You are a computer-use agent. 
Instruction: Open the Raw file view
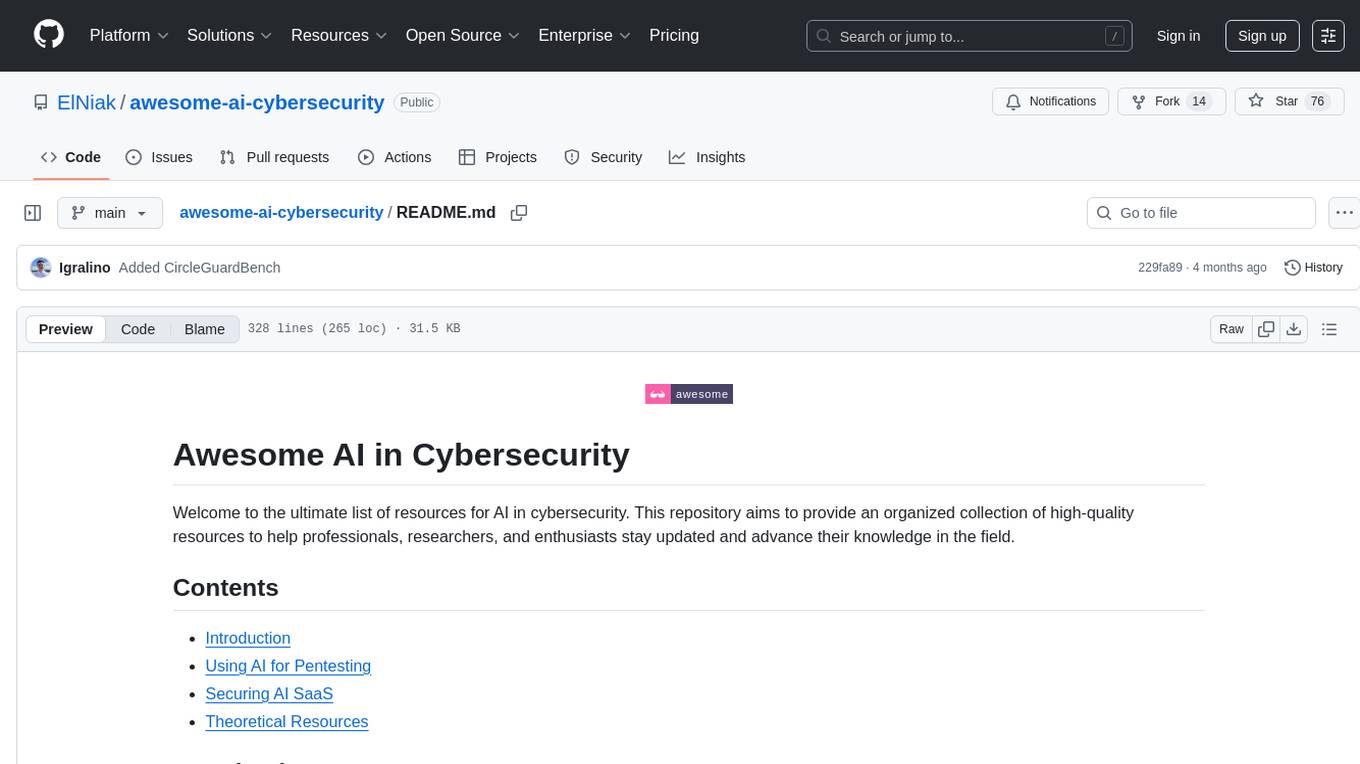coord(1231,329)
